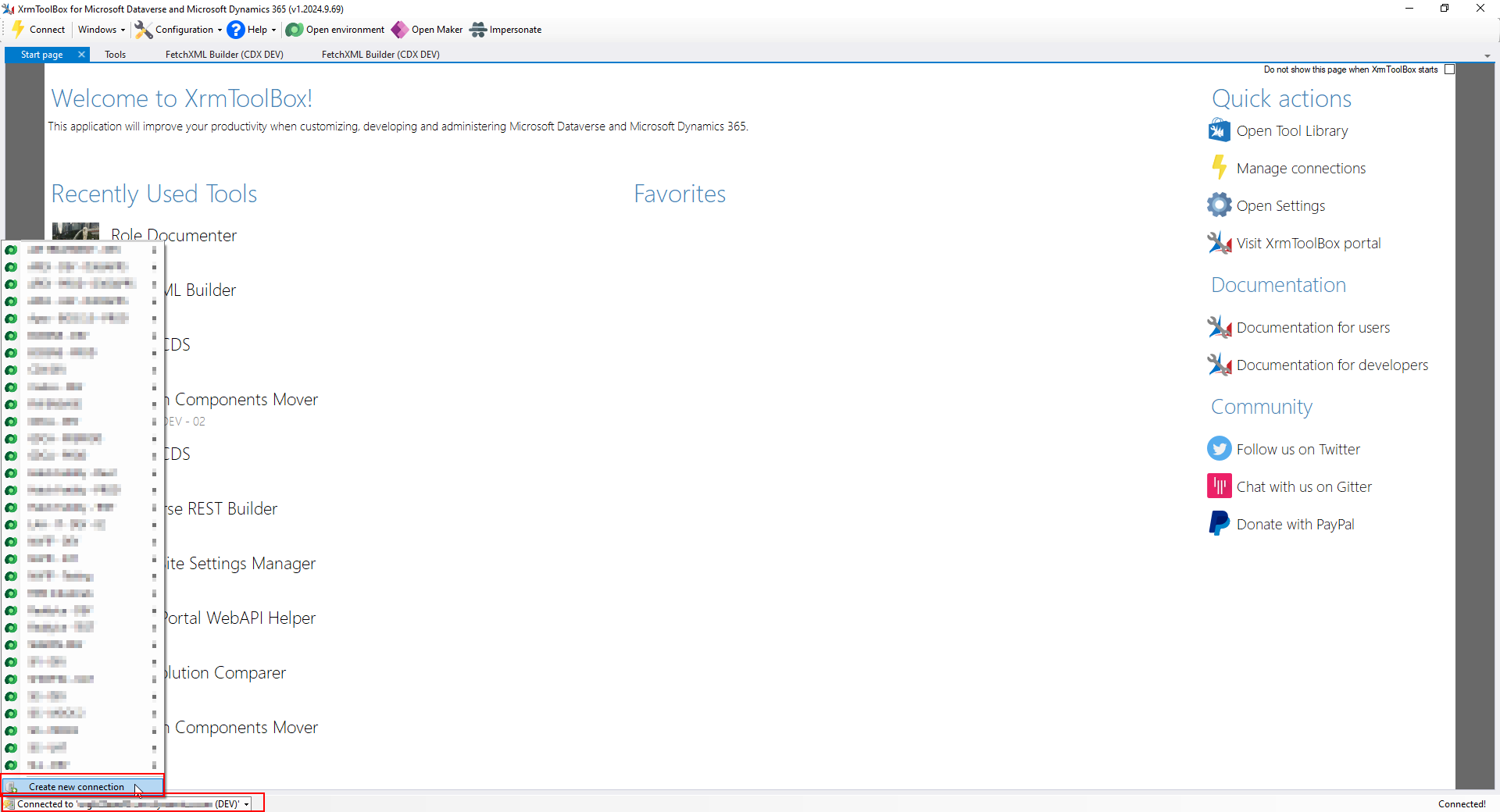Launch Open Maker from the toolbar
Image resolution: width=1500 pixels, height=812 pixels.
[x=427, y=30]
